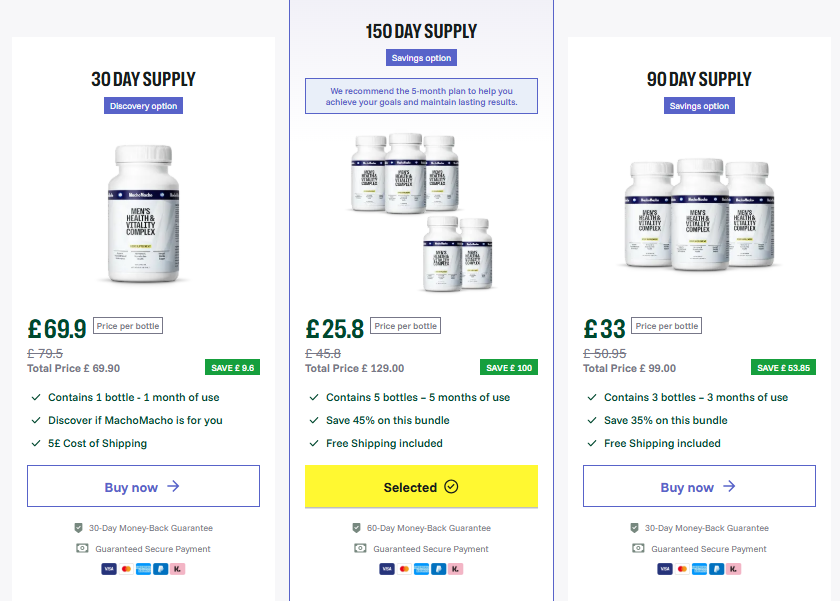840x601 pixels.
Task: Click the green SAVE £ 100 badge
Action: [x=509, y=367]
